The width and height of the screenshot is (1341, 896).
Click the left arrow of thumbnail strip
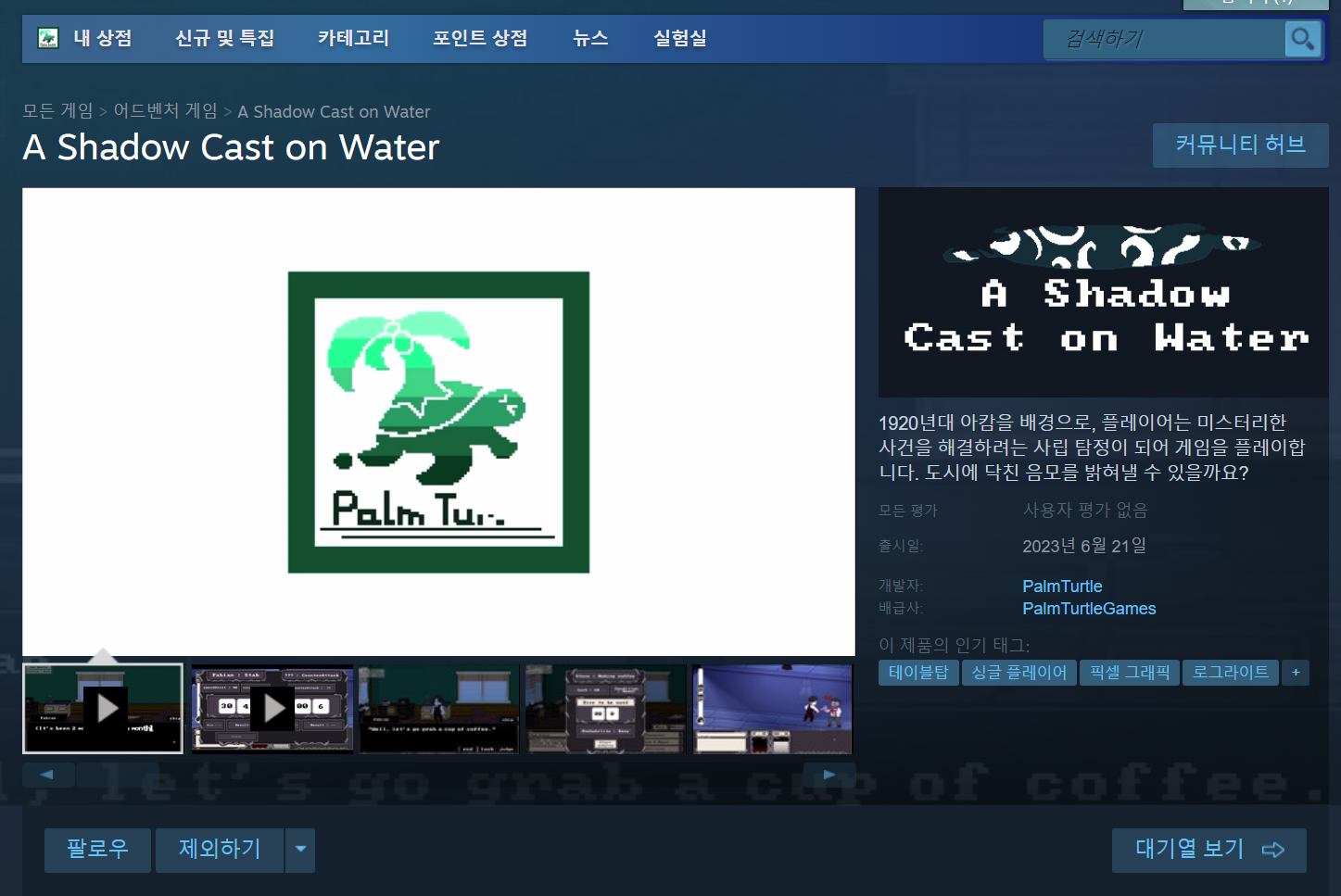47,775
